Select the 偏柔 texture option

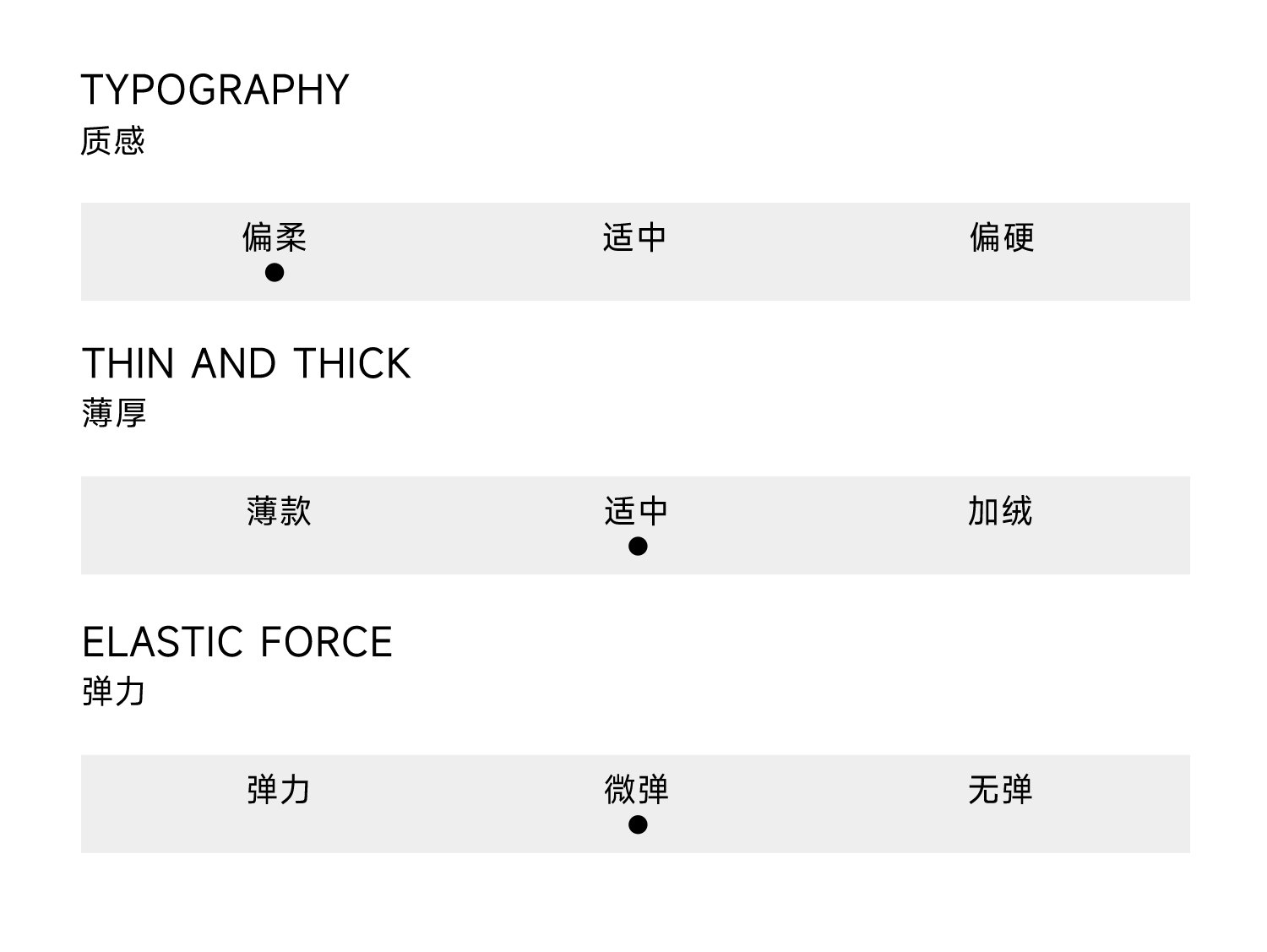(x=275, y=237)
